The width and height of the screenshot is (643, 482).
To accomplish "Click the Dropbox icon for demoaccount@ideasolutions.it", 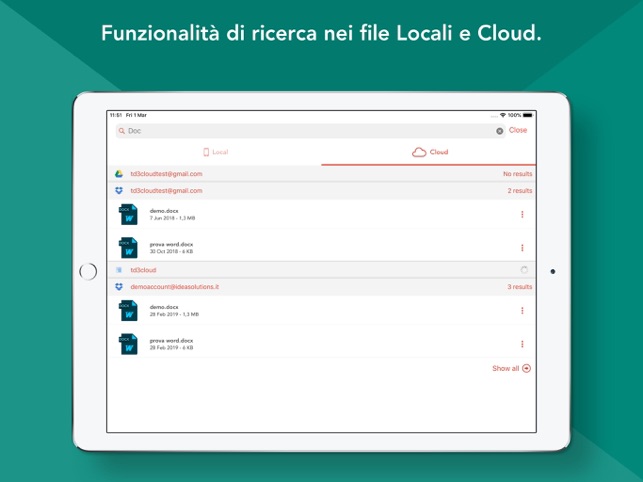I will point(119,287).
